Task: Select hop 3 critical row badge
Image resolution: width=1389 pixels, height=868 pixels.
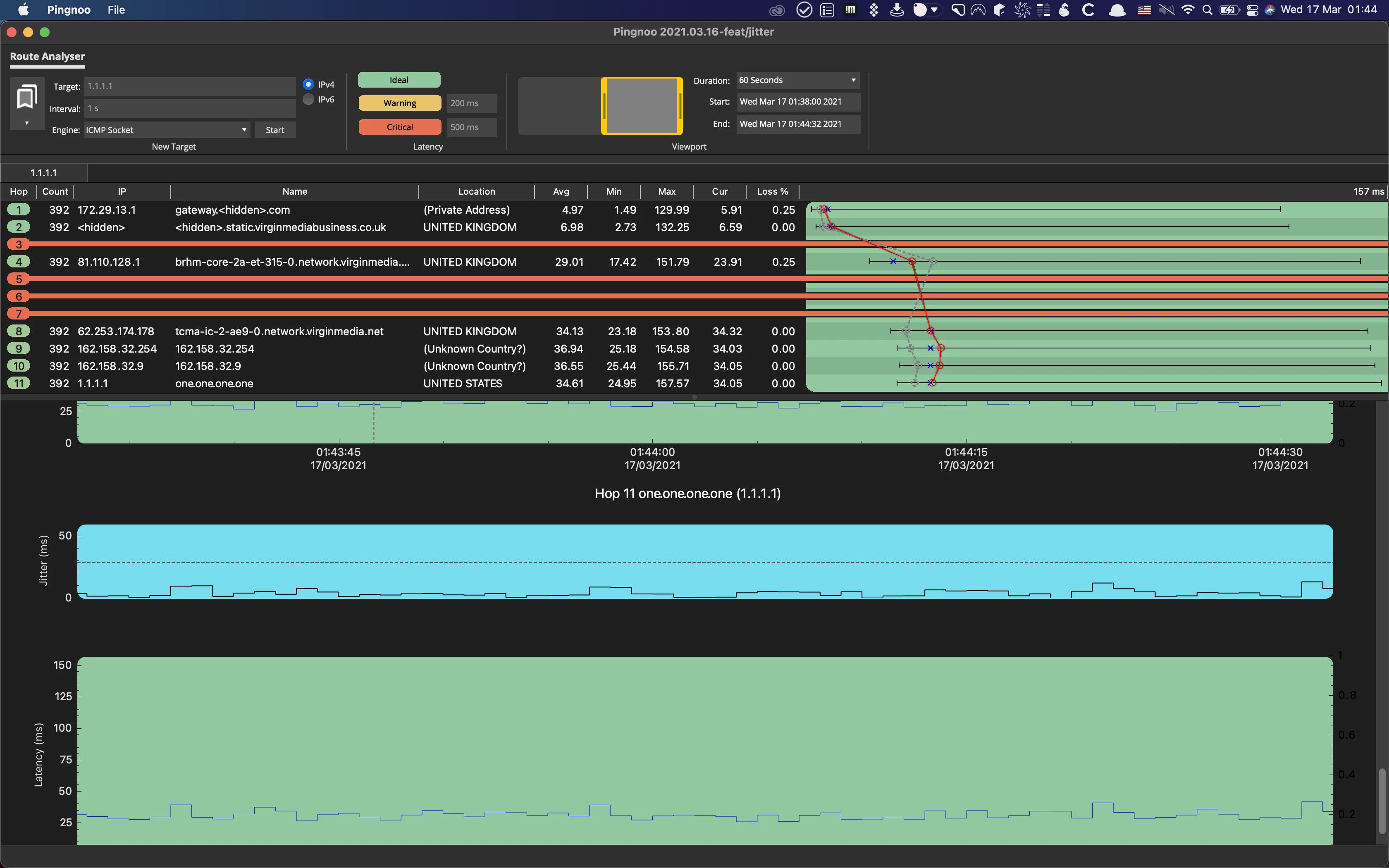Action: coord(19,245)
